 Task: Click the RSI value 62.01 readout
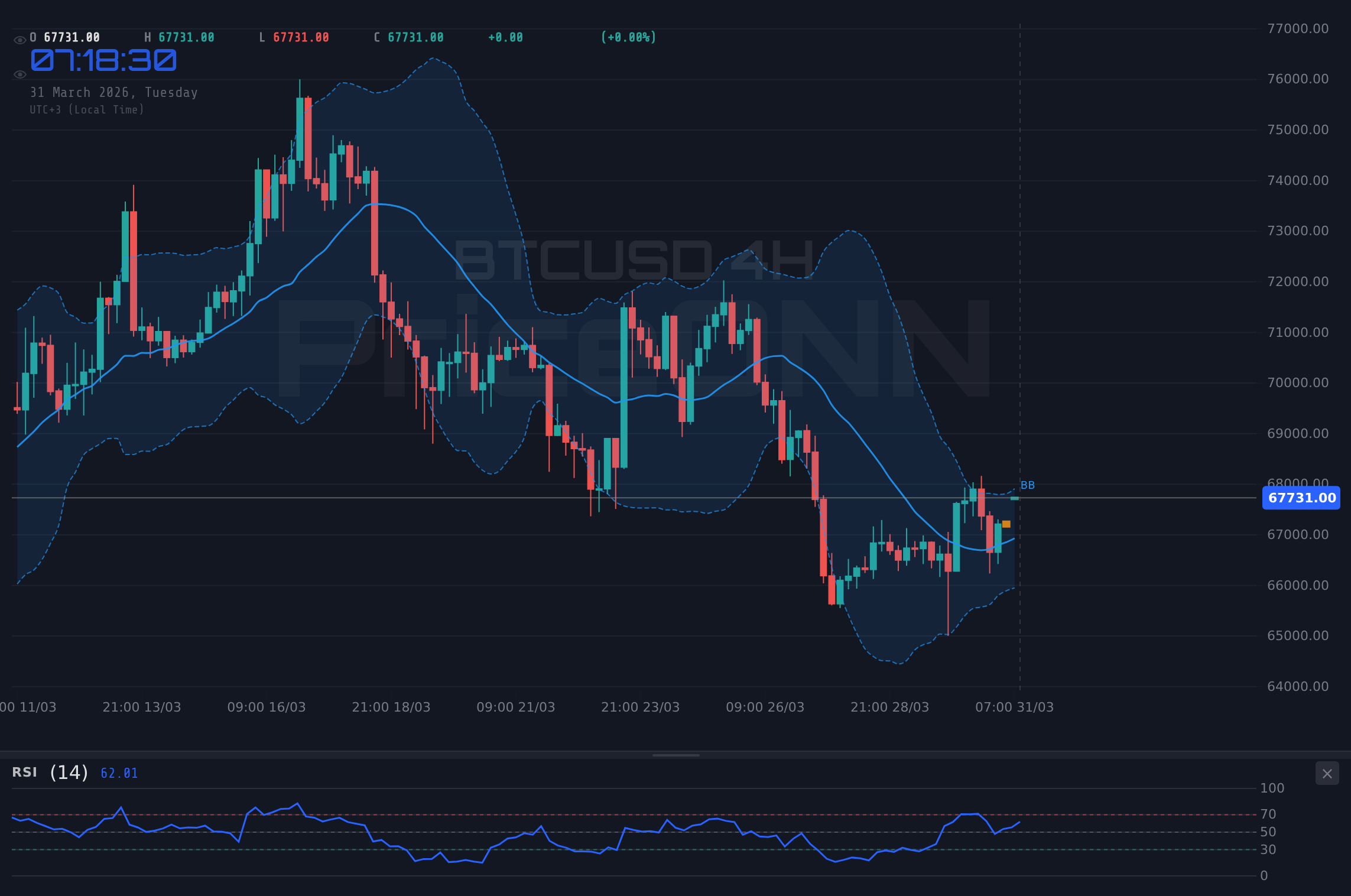click(118, 772)
